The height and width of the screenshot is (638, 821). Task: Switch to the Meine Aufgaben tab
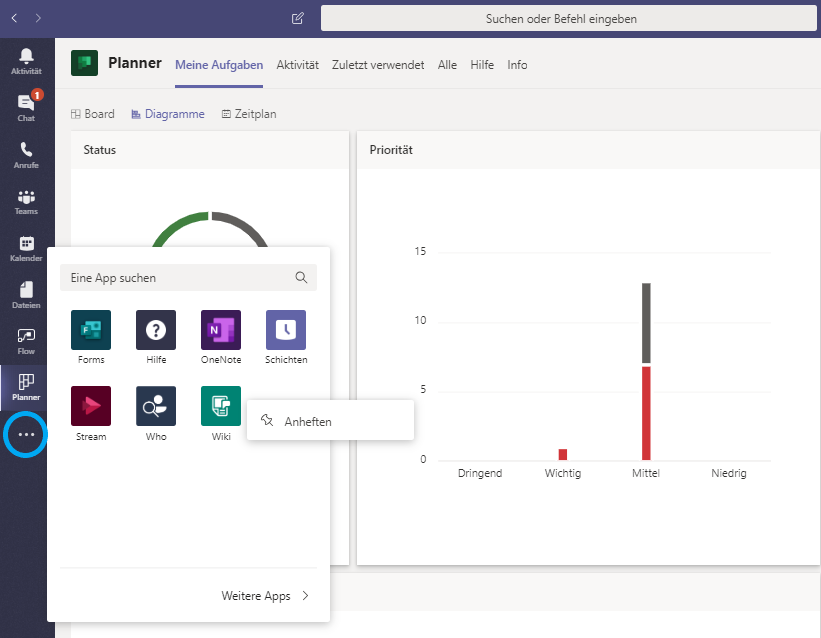point(219,65)
